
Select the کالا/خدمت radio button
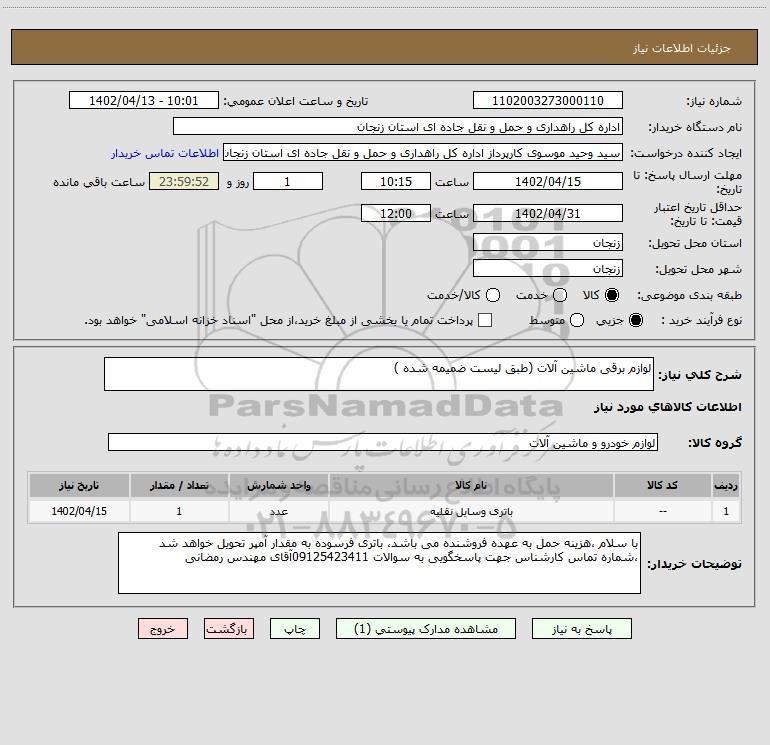[x=493, y=295]
